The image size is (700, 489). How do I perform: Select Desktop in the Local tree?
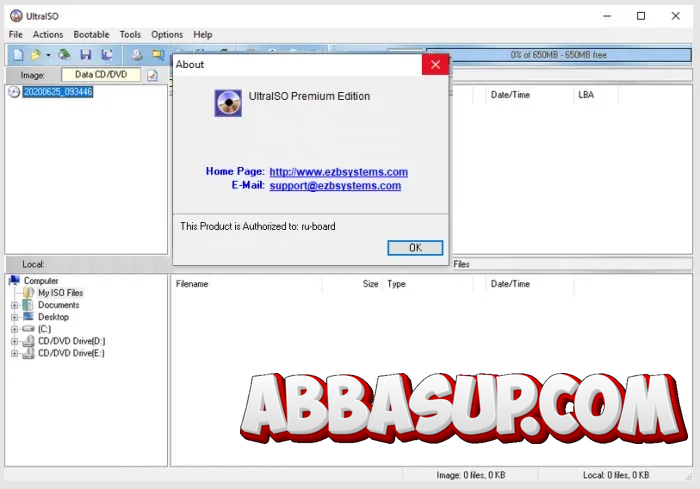pos(53,317)
